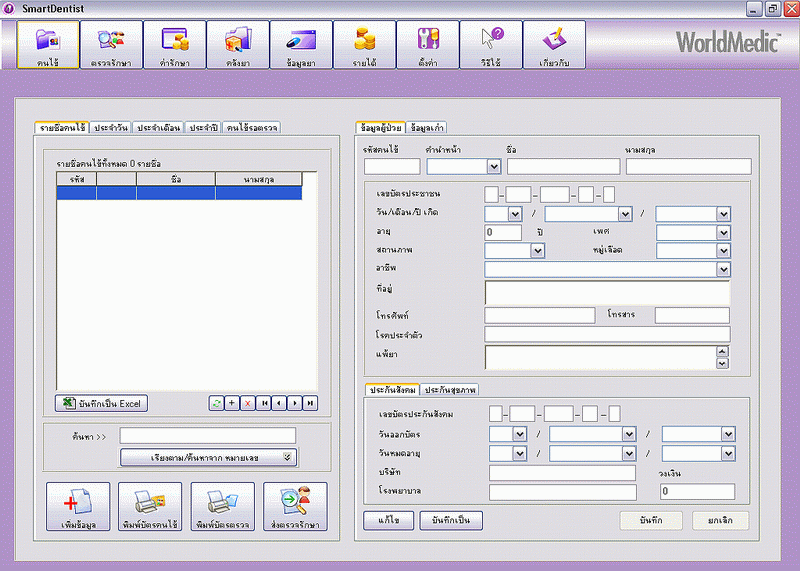Open วันหมดอายุ (expiry date) year dropdown
Screen dimensions: 800x571
coord(728,453)
